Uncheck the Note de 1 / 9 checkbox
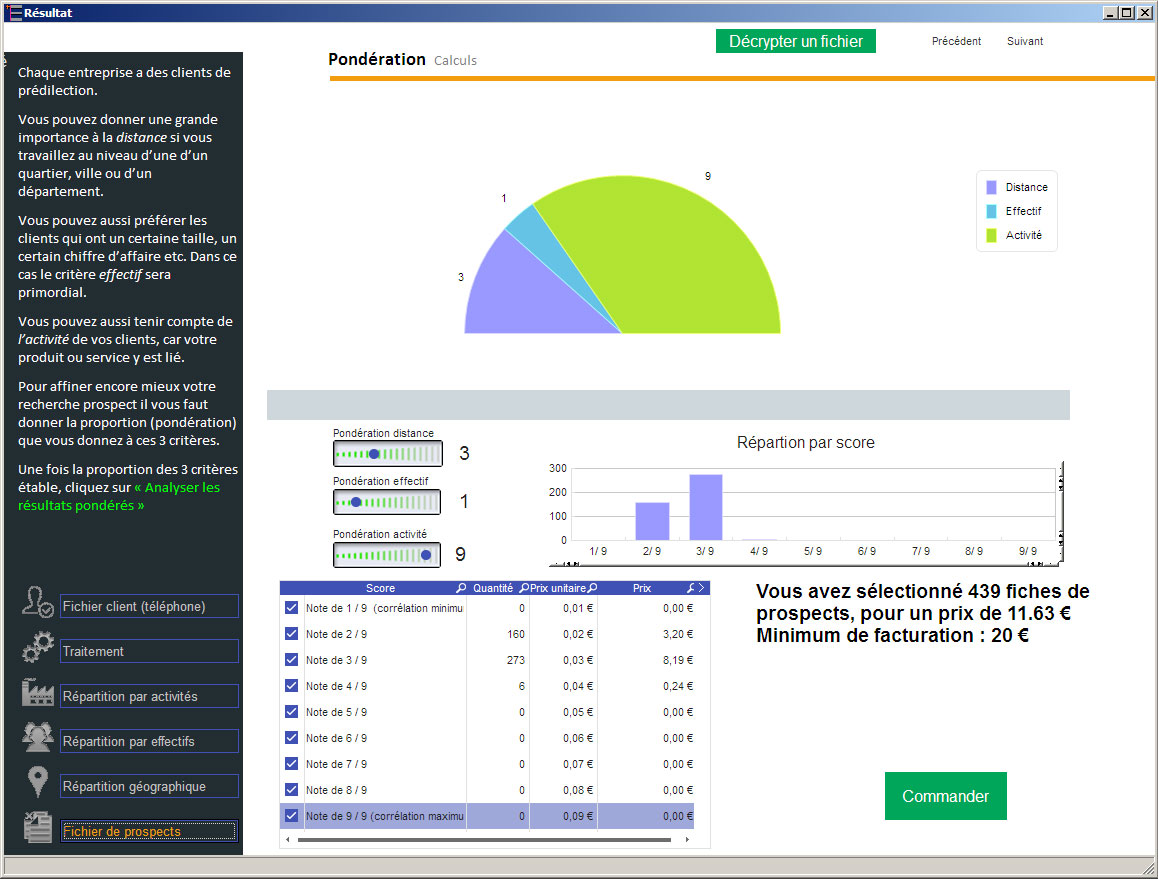The height and width of the screenshot is (879, 1158). 291,608
